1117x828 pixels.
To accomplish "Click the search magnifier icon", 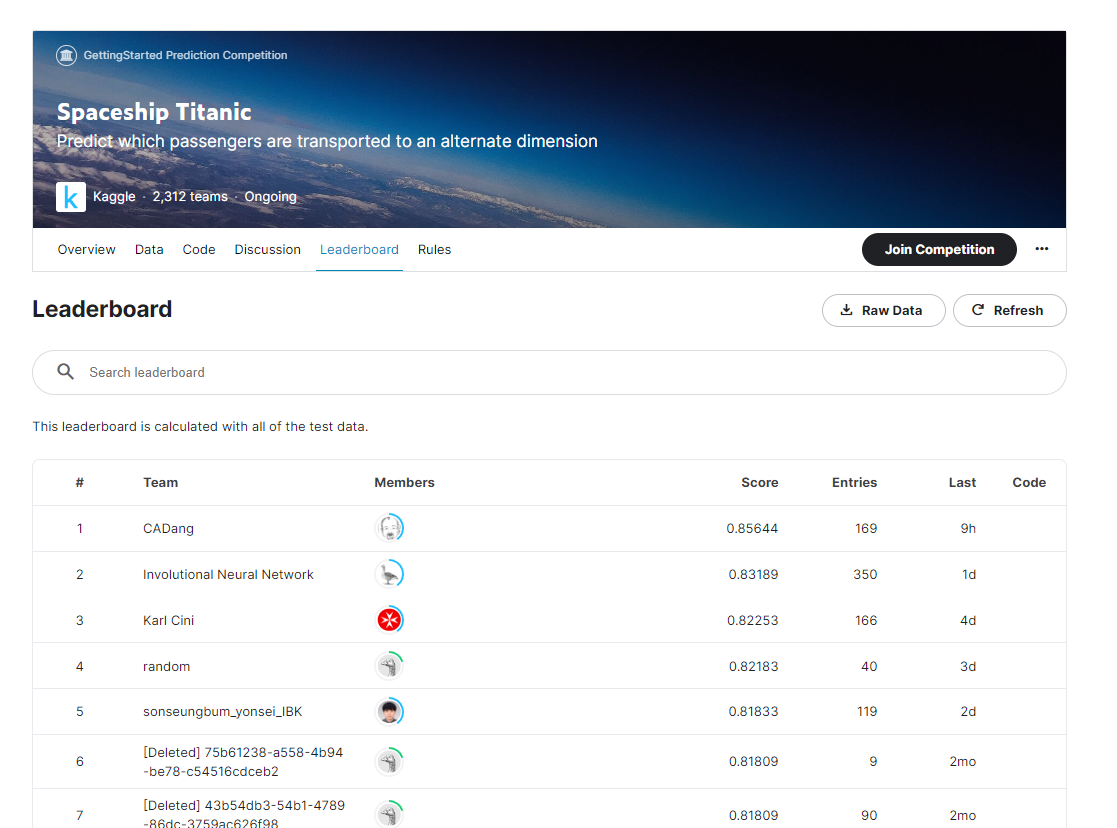I will (x=66, y=372).
